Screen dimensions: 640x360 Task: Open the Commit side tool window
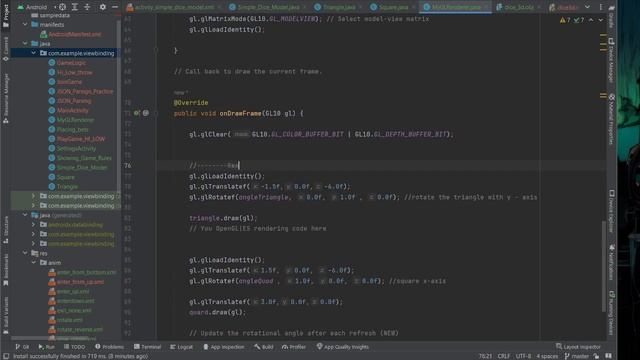[x=6, y=49]
